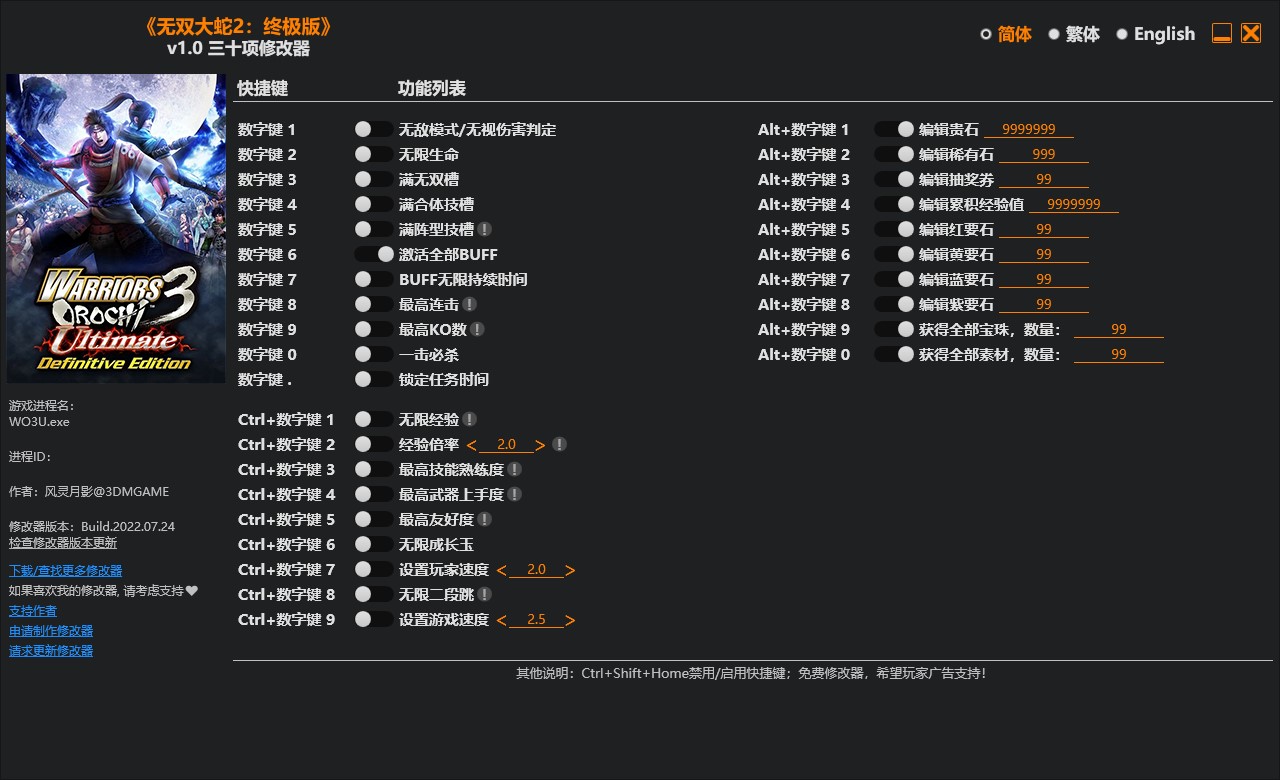
Task: Edit 编辑红要石 value field
Action: click(1044, 229)
